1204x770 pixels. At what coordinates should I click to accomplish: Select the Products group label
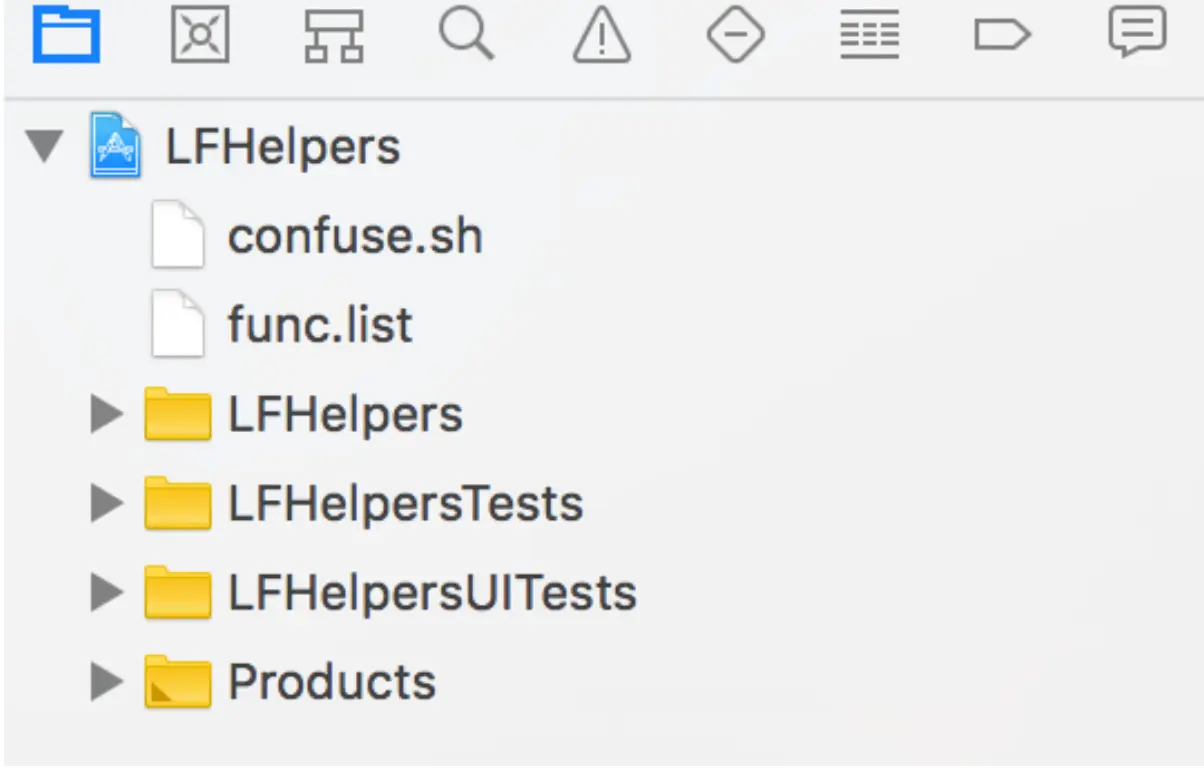pos(331,682)
